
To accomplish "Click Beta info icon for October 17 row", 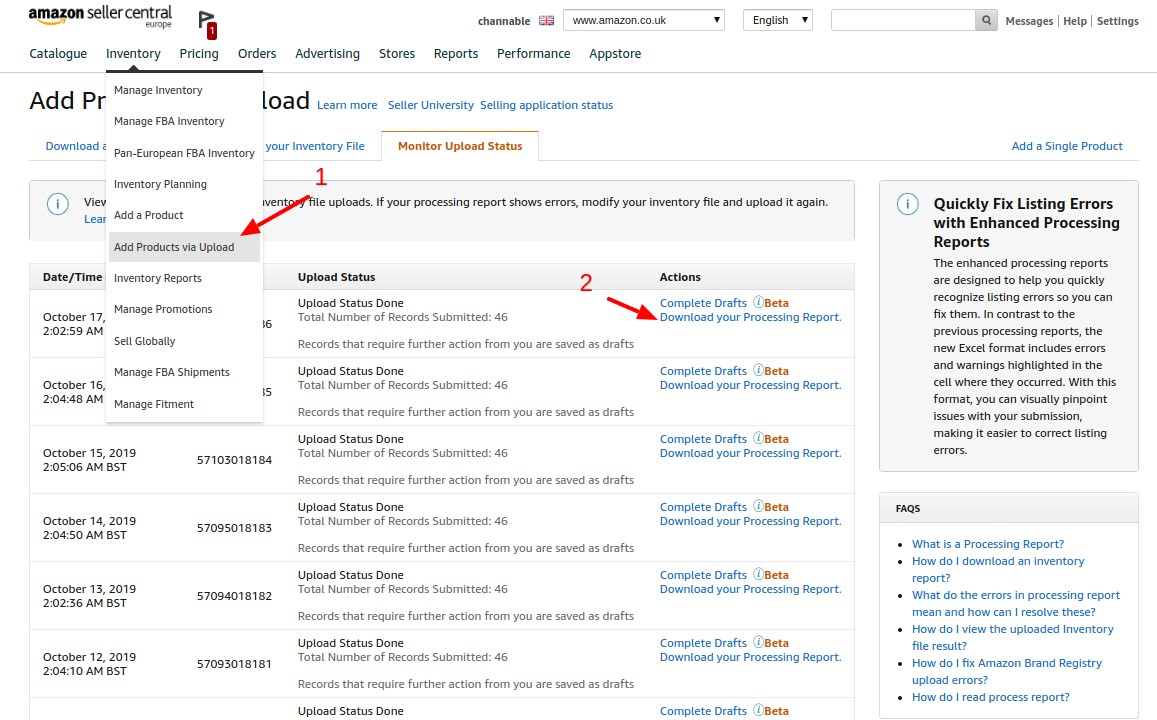I will 758,302.
